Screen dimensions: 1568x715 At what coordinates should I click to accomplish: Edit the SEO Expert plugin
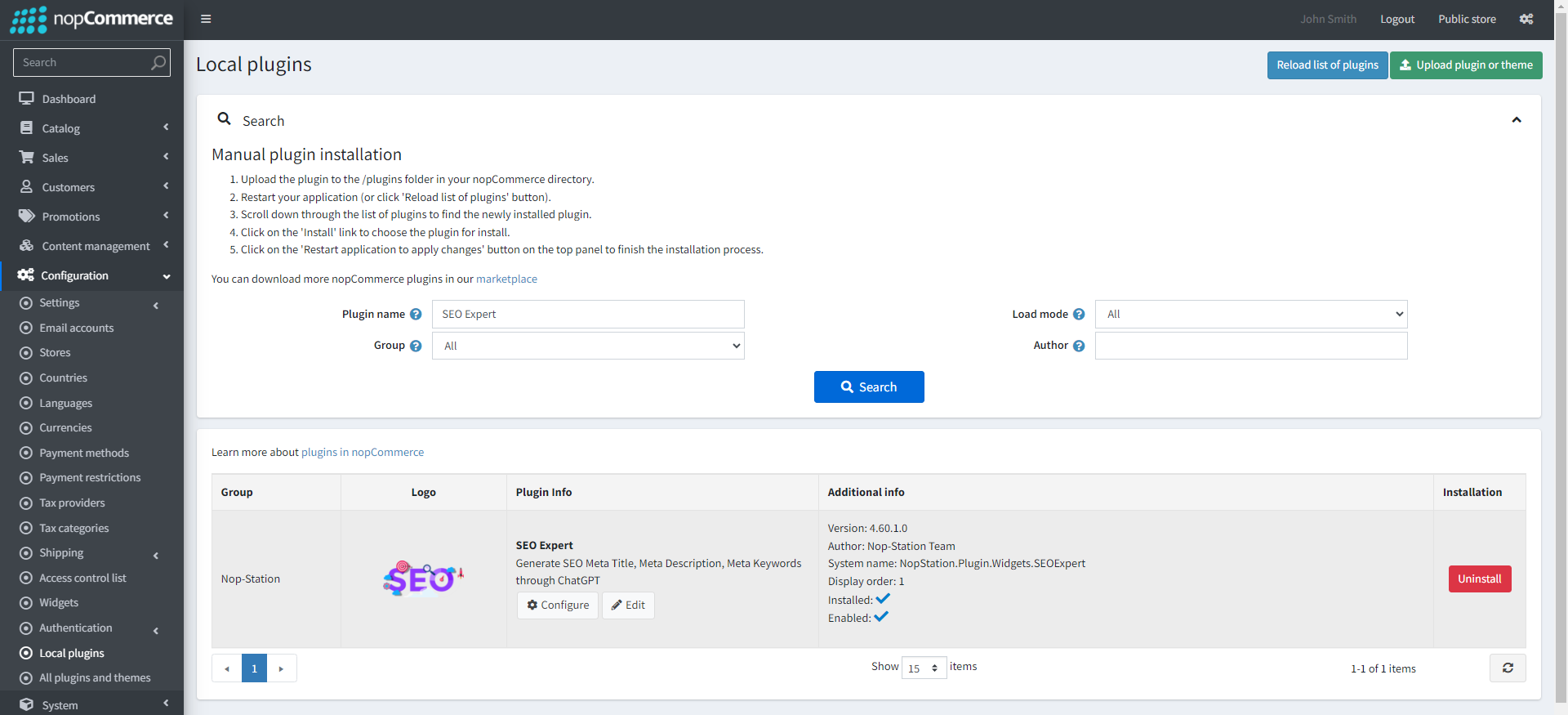coord(628,605)
